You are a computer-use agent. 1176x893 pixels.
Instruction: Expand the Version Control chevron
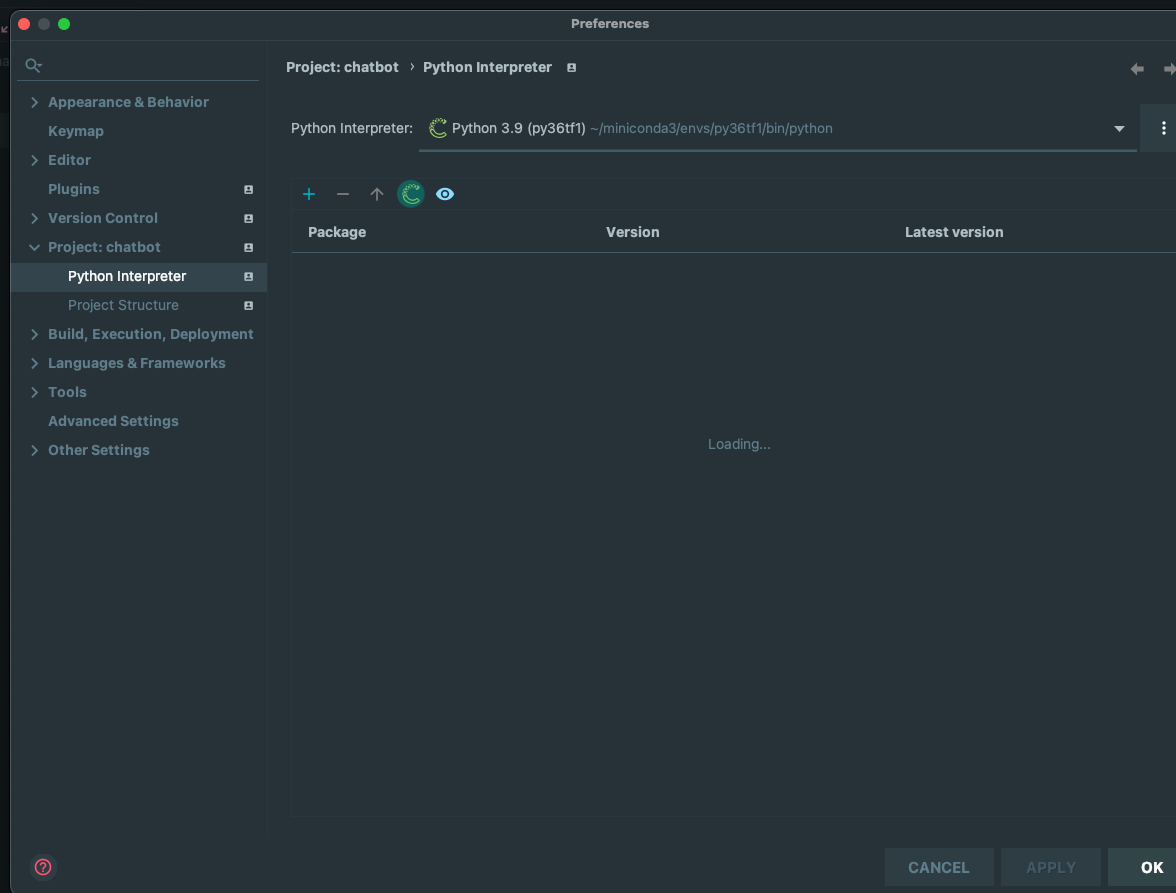(34, 218)
